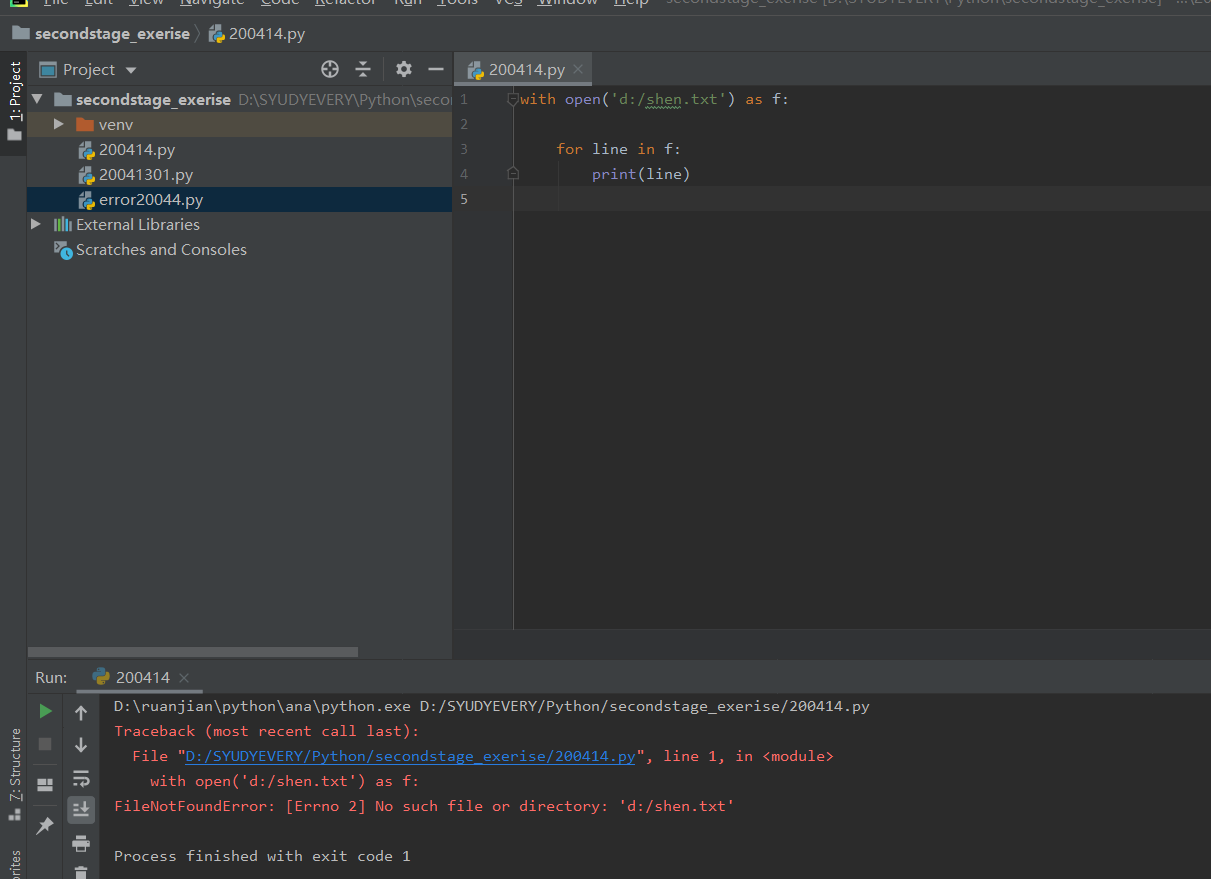The image size is (1211, 879).
Task: Click Python file icon beside error20044.py
Action: pyautogui.click(x=87, y=199)
